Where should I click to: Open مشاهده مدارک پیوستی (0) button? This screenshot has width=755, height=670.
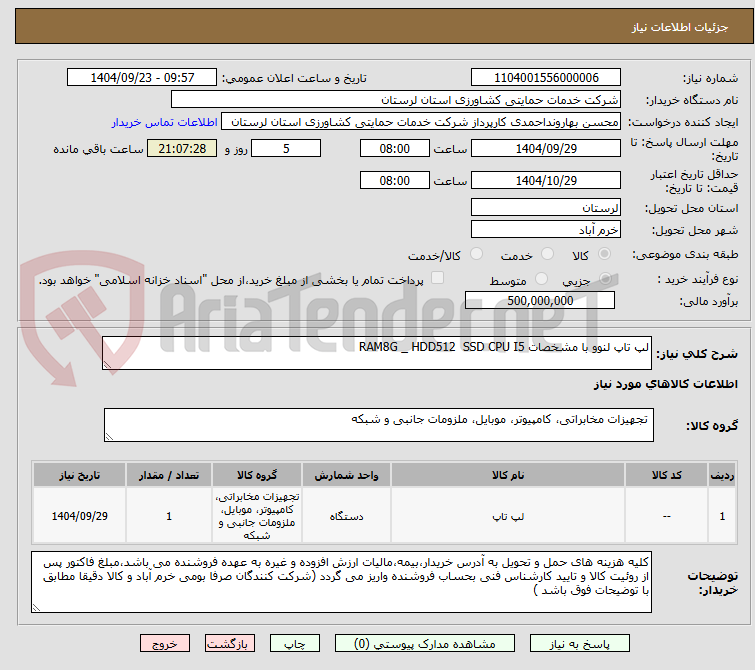[x=425, y=644]
